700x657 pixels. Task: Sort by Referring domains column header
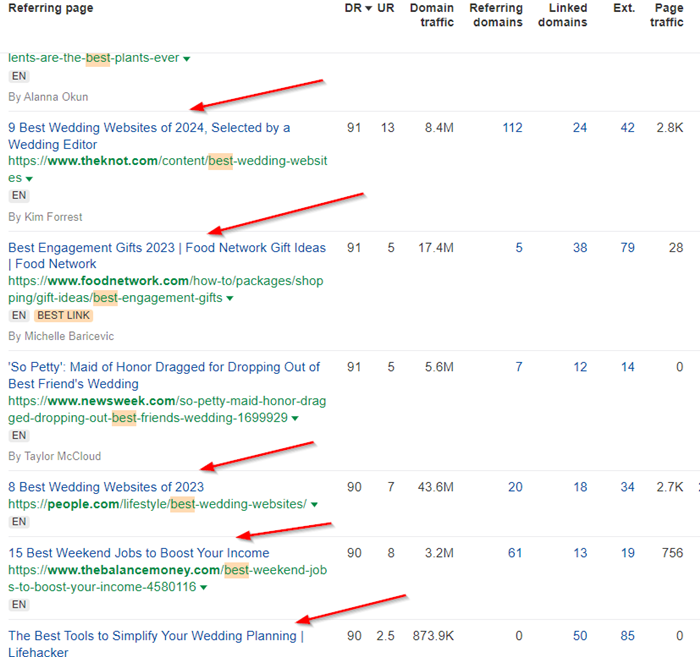pyautogui.click(x=496, y=15)
